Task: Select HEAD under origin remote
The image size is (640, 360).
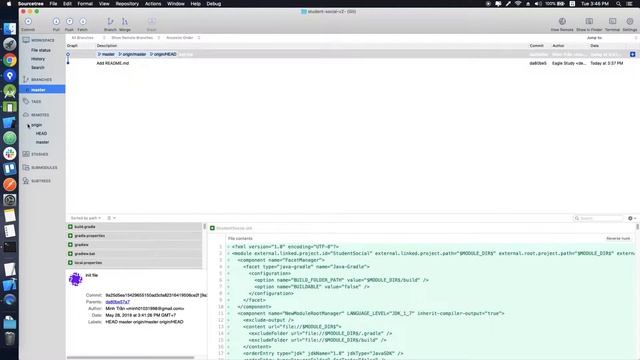Action: point(41,133)
